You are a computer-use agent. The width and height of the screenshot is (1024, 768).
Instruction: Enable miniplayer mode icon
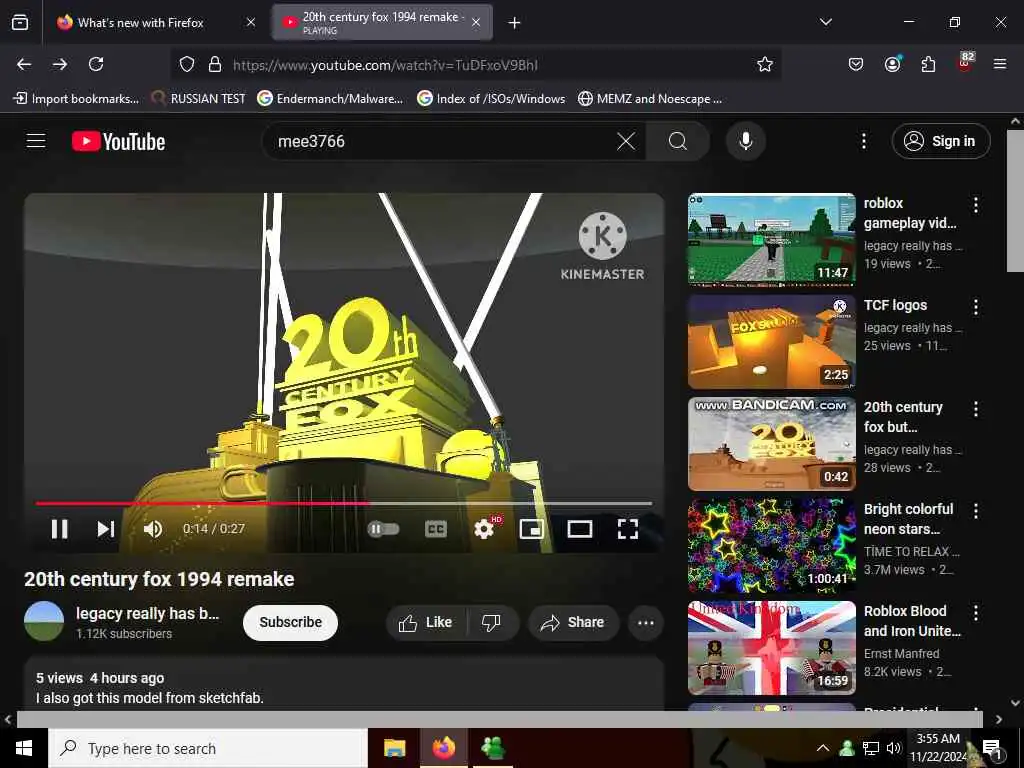pos(532,528)
